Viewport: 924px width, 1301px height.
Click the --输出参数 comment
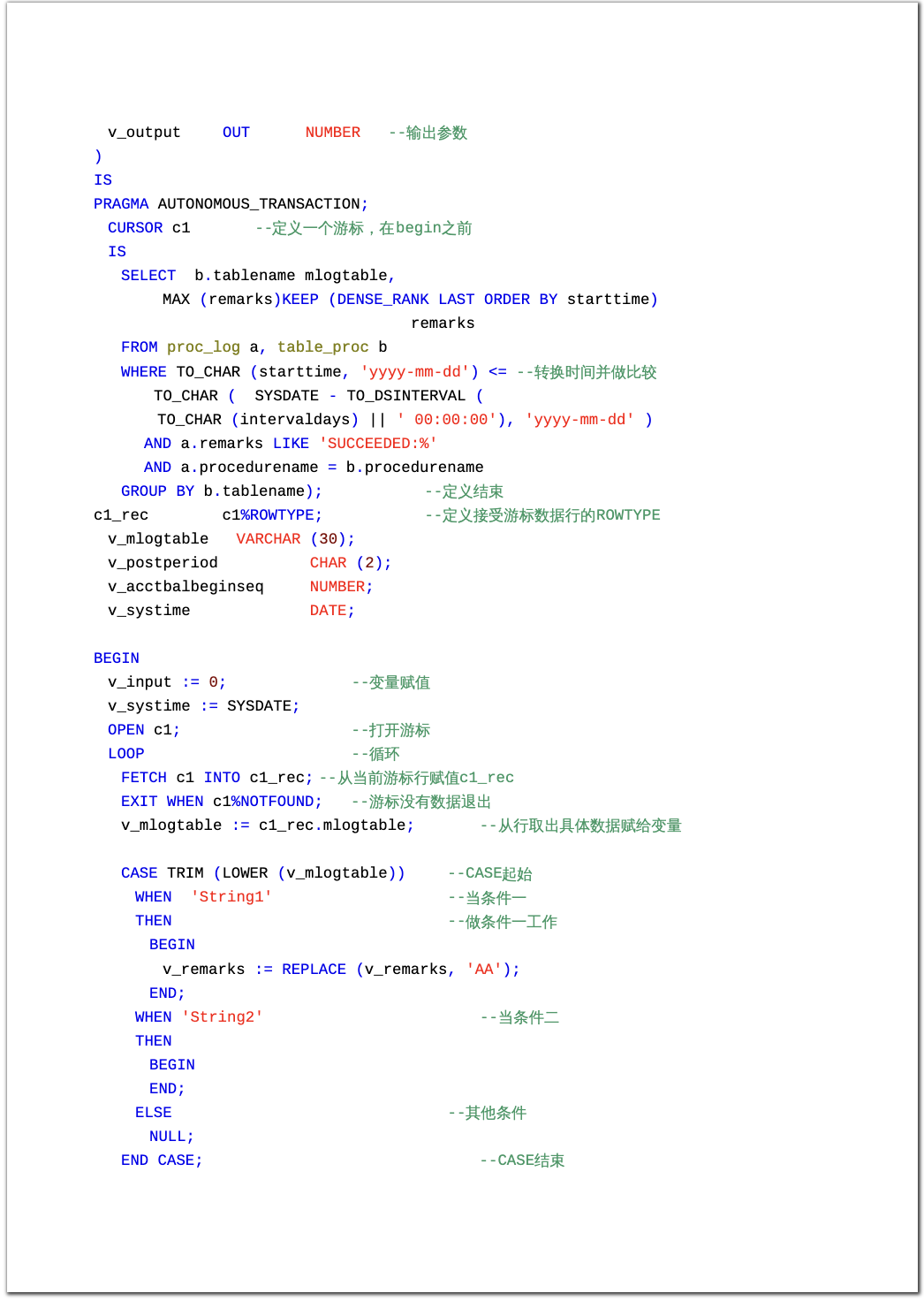point(428,133)
